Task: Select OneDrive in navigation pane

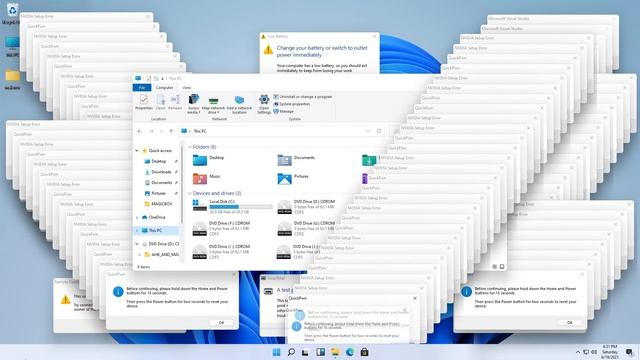Action: click(153, 217)
